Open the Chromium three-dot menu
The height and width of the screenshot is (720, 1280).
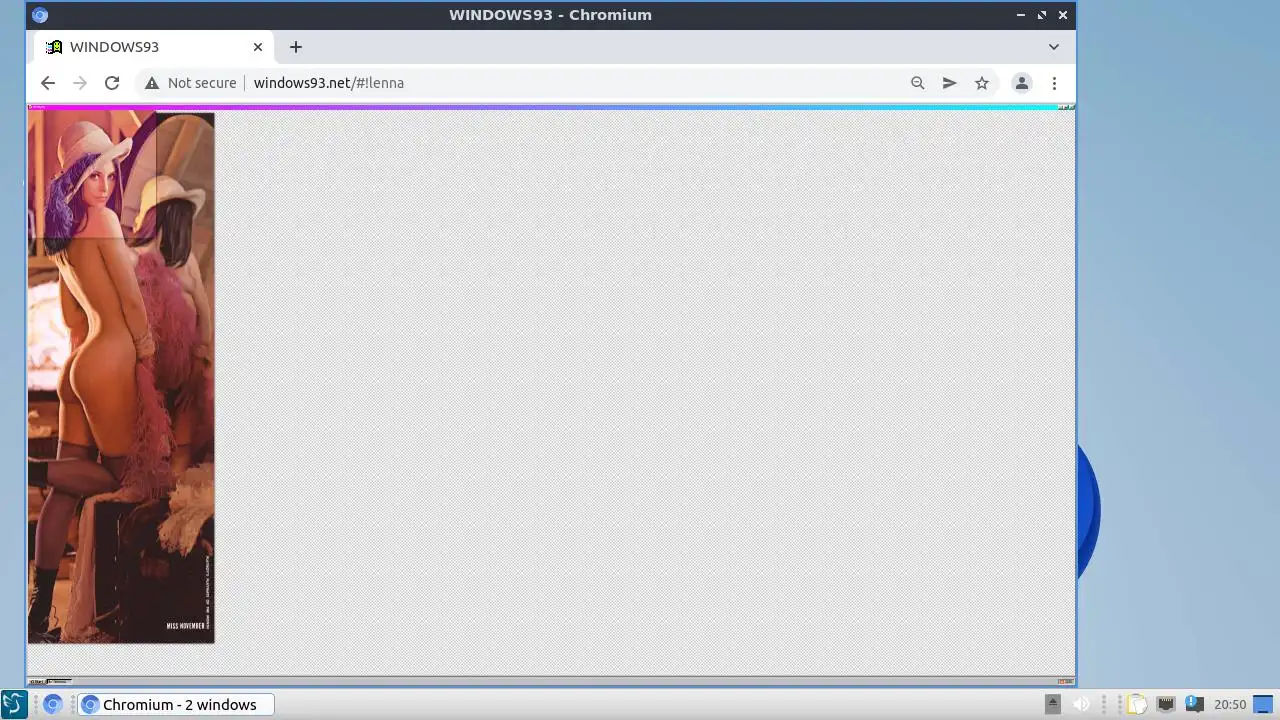[1054, 83]
